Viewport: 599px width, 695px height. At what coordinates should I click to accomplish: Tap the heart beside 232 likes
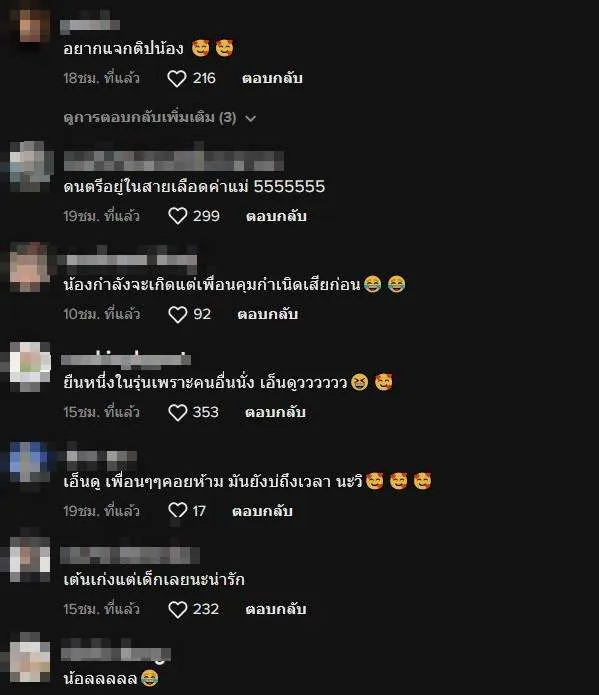177,609
